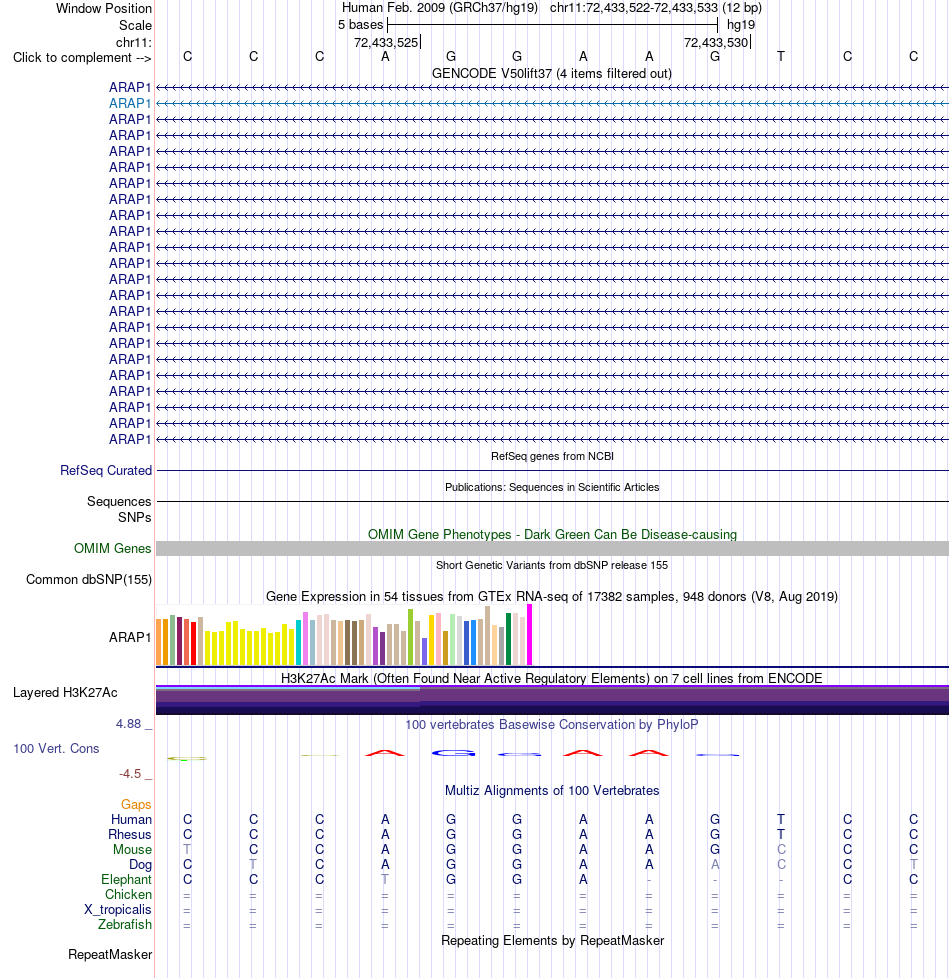Screen dimensions: 950x978
Task: Click the '-4.5' lower PhyloP scale value
Action: tap(130, 774)
